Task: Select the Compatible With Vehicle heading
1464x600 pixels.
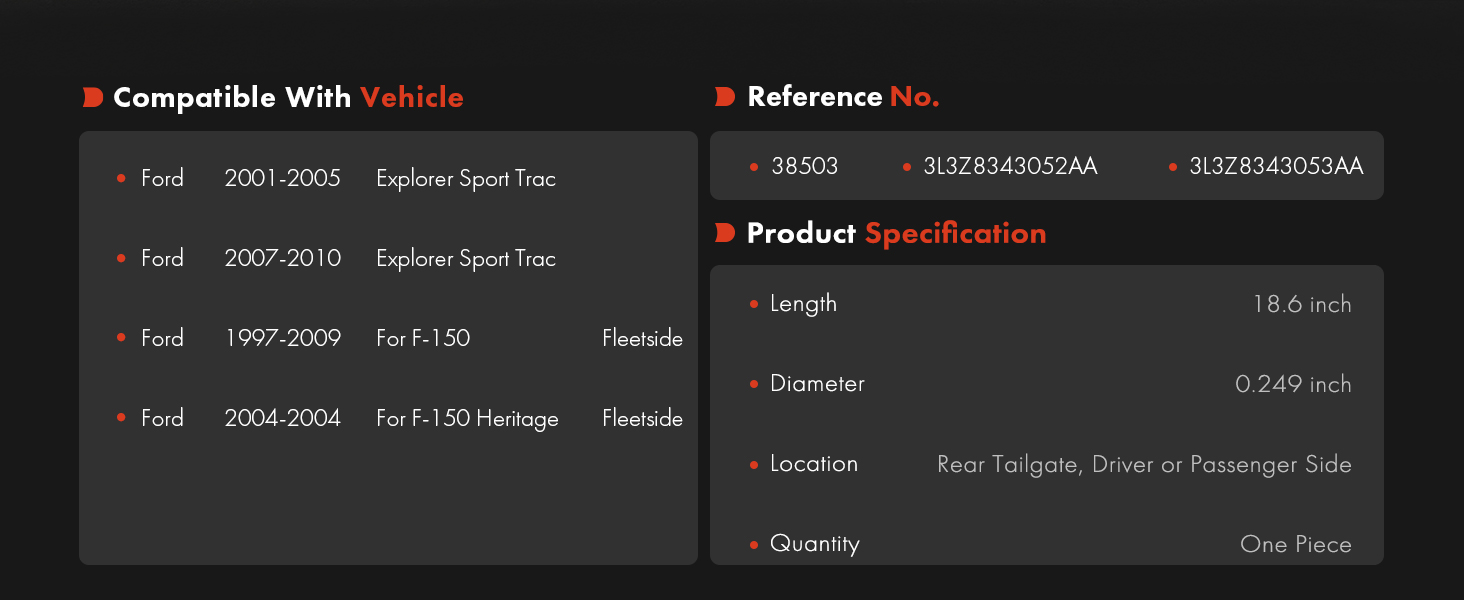Action: 288,97
